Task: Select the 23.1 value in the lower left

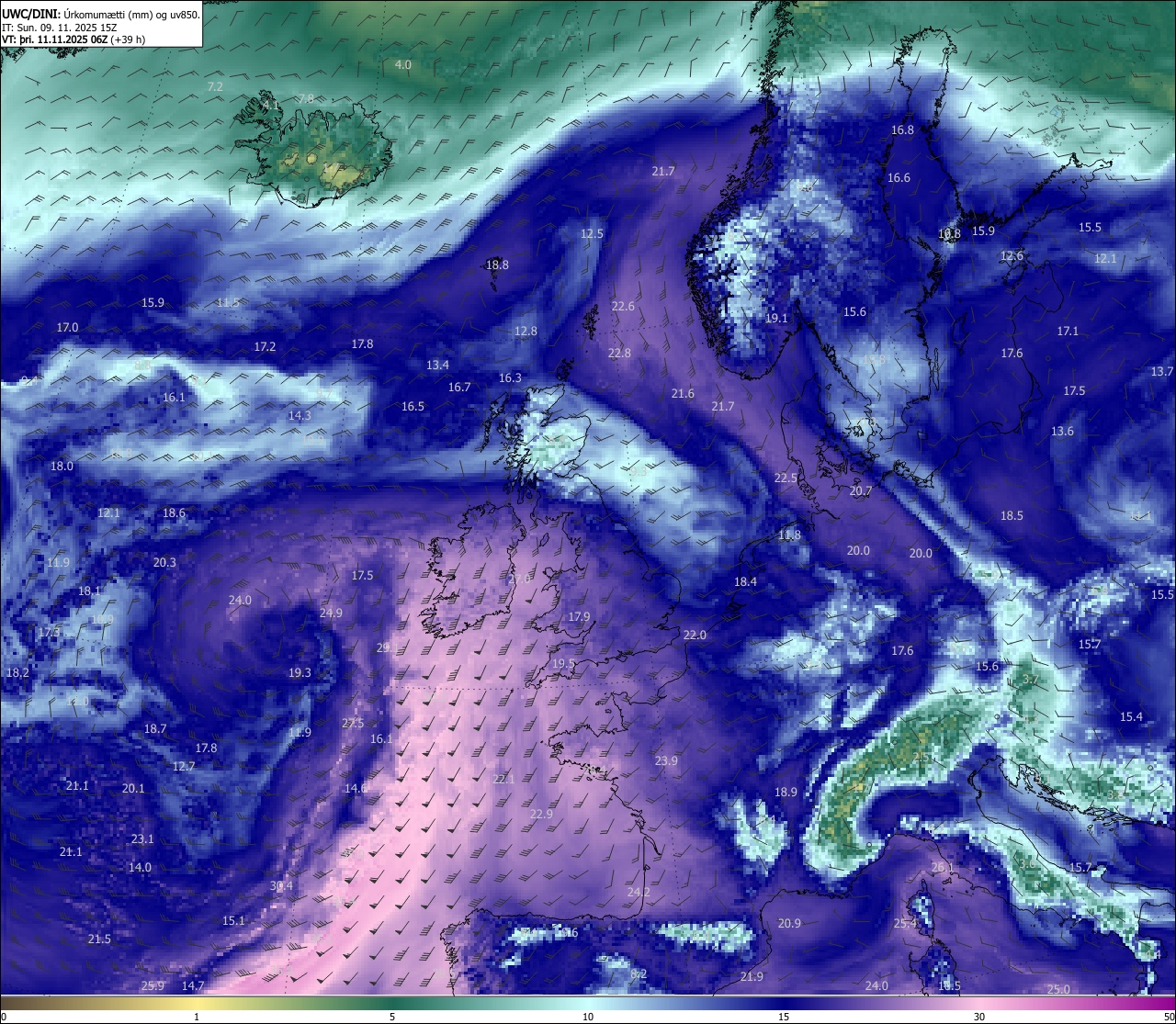Action: tap(142, 839)
